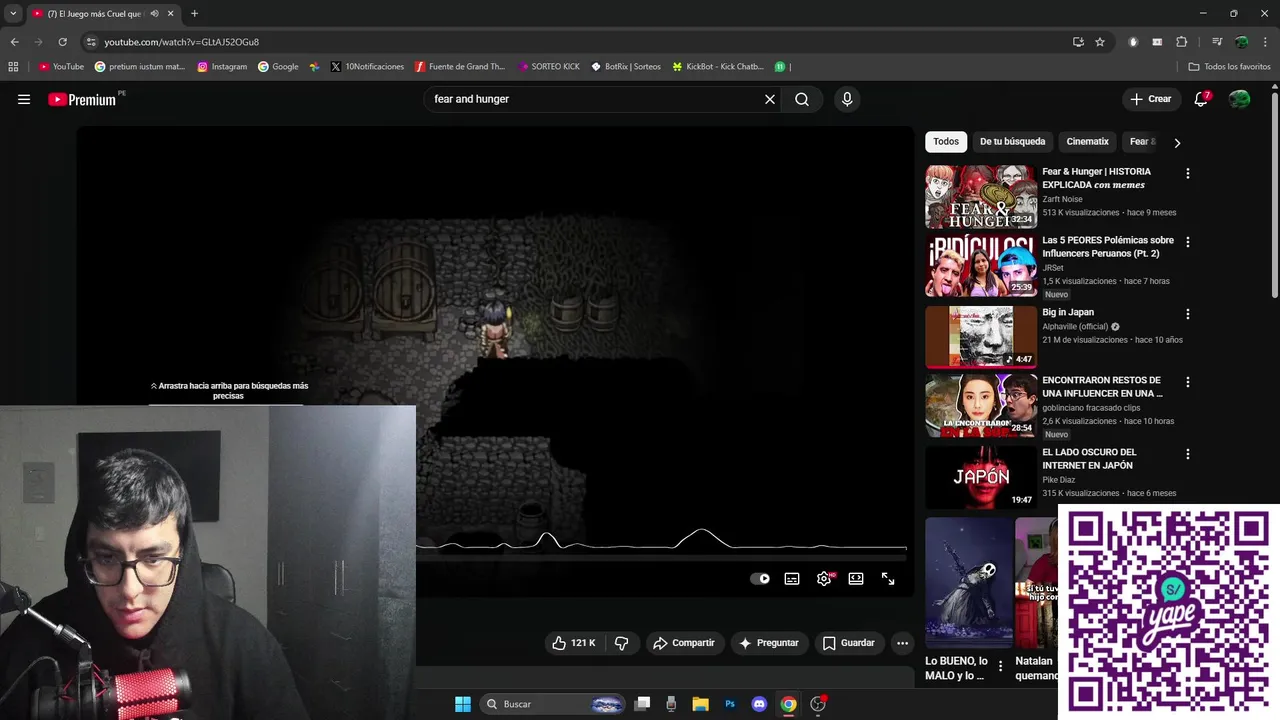Open the Fear & Hunger HISTORIA EXPLICADA thumbnail

(981, 197)
